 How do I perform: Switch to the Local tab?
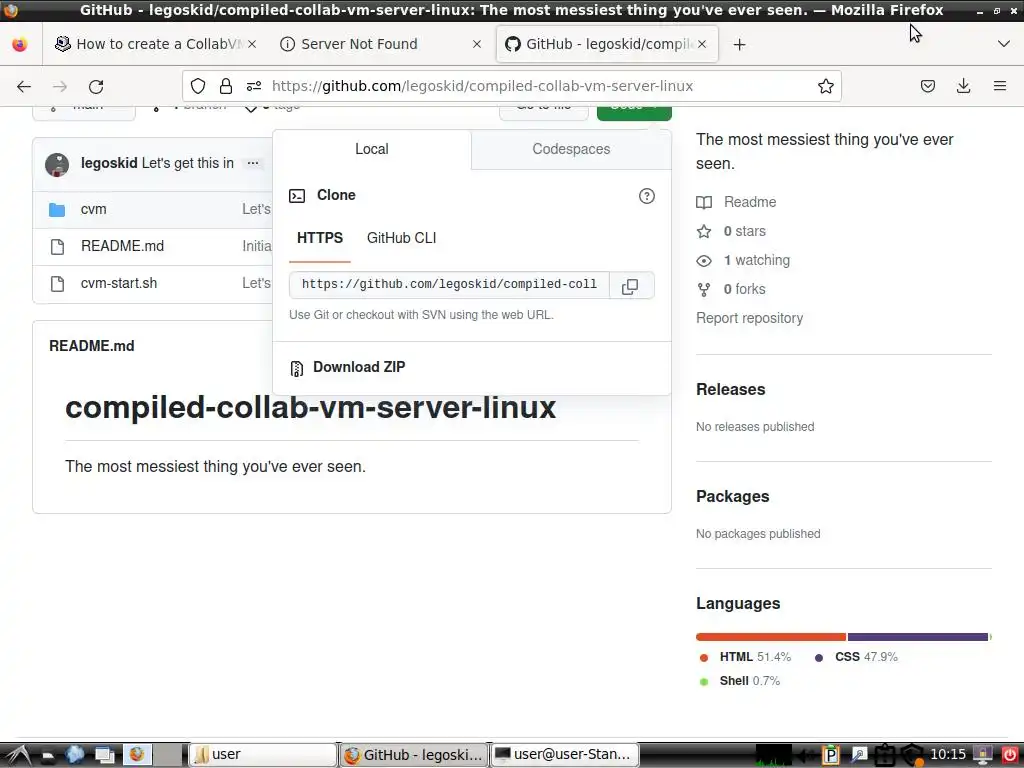coord(372,149)
